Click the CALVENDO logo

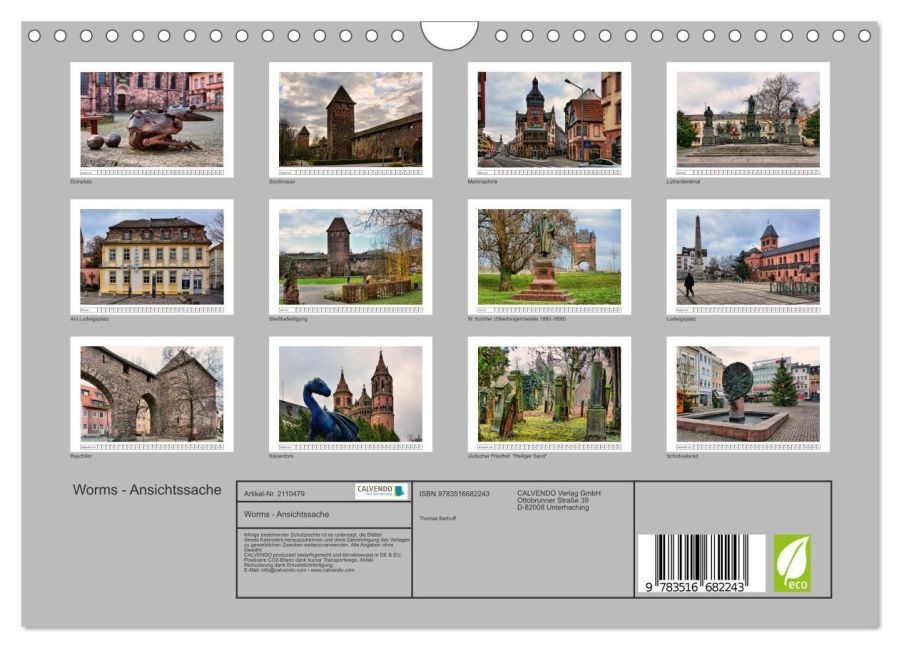[x=381, y=491]
